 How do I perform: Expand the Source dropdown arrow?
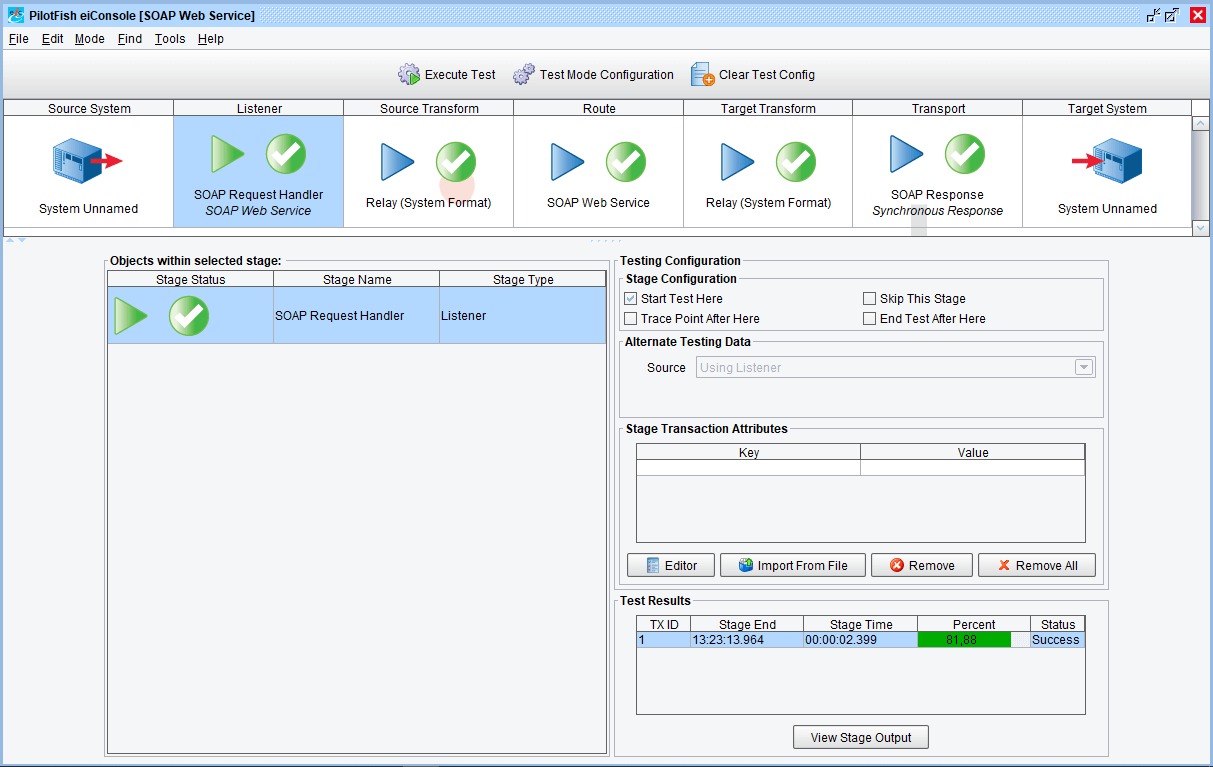coord(1083,368)
